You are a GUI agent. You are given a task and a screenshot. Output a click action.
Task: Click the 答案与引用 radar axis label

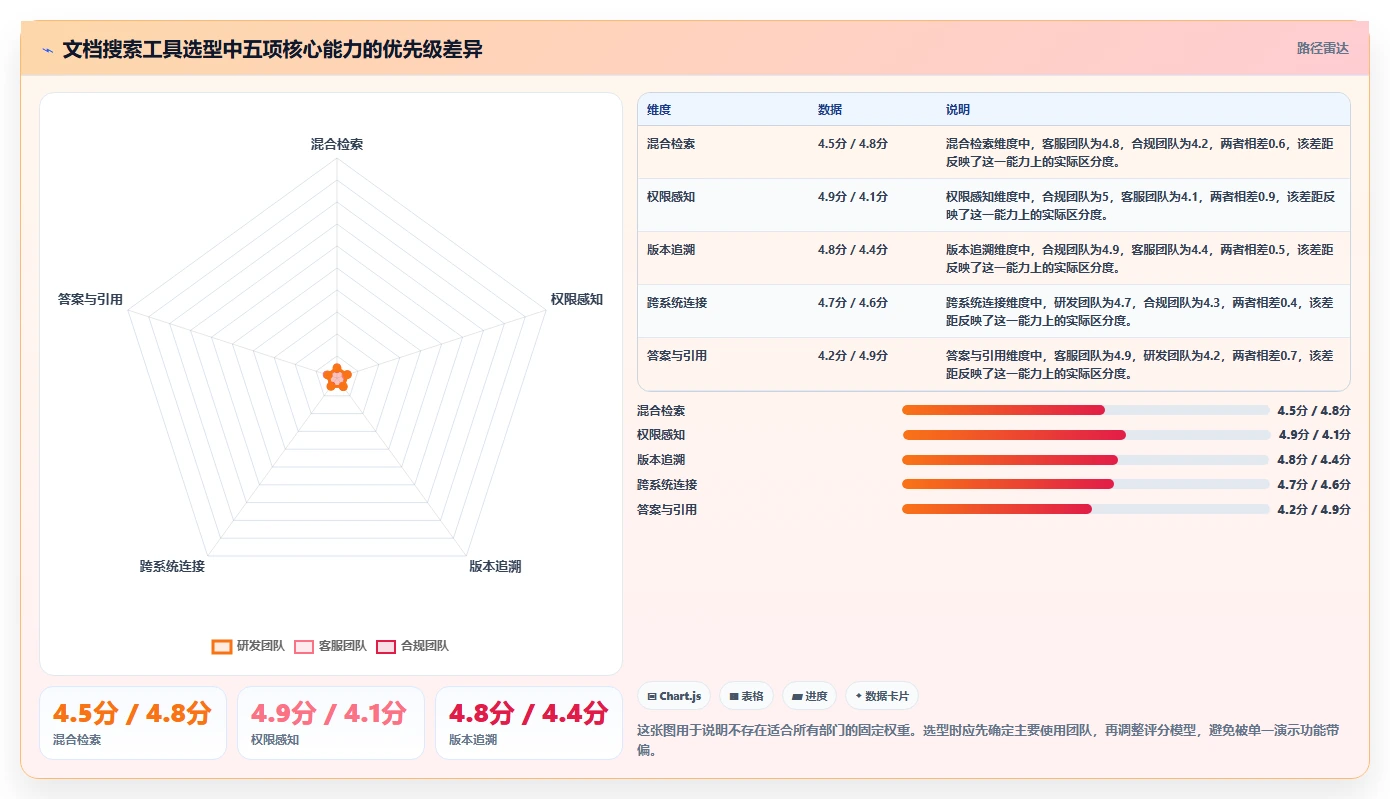coord(90,299)
